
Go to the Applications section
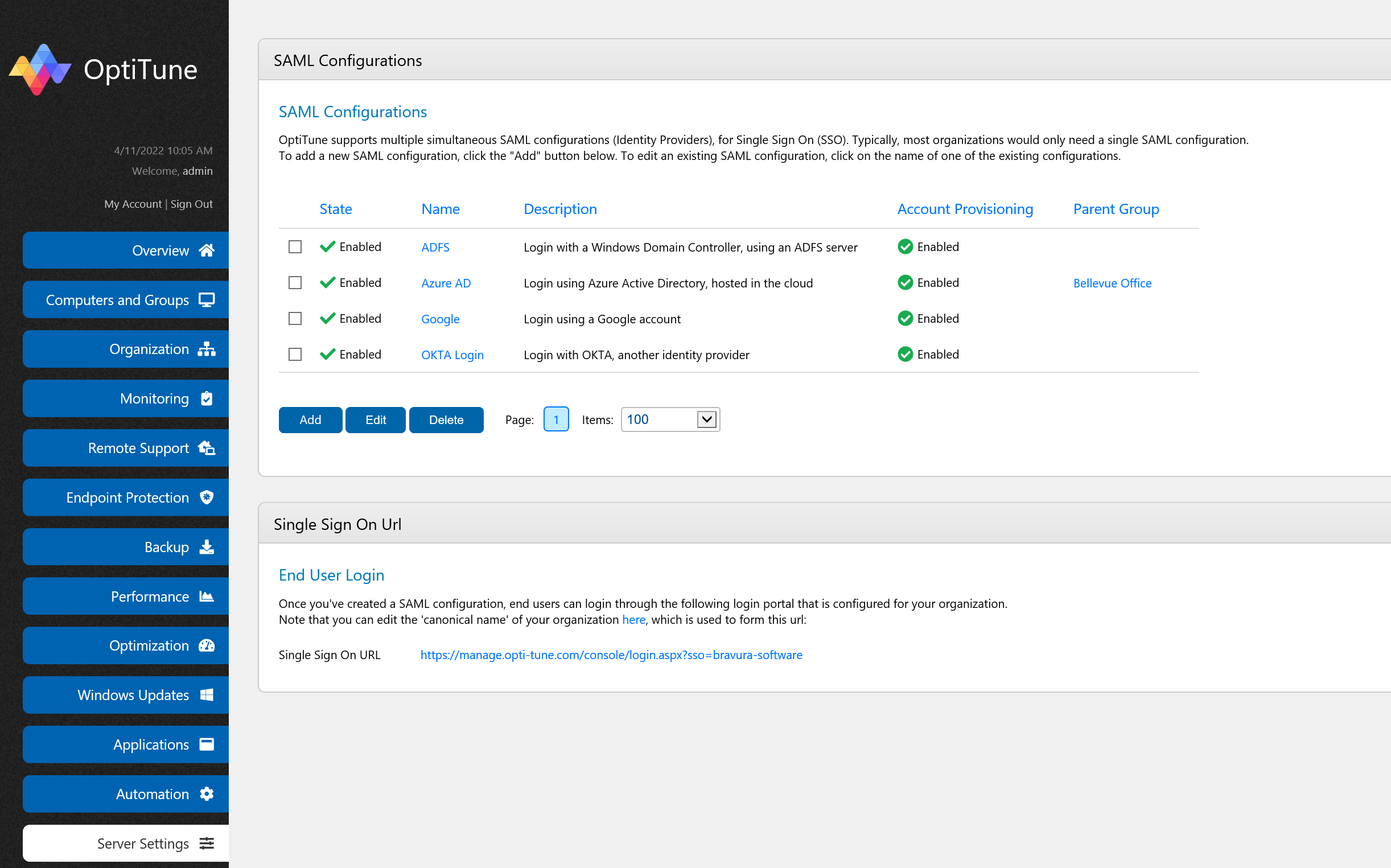(126, 744)
